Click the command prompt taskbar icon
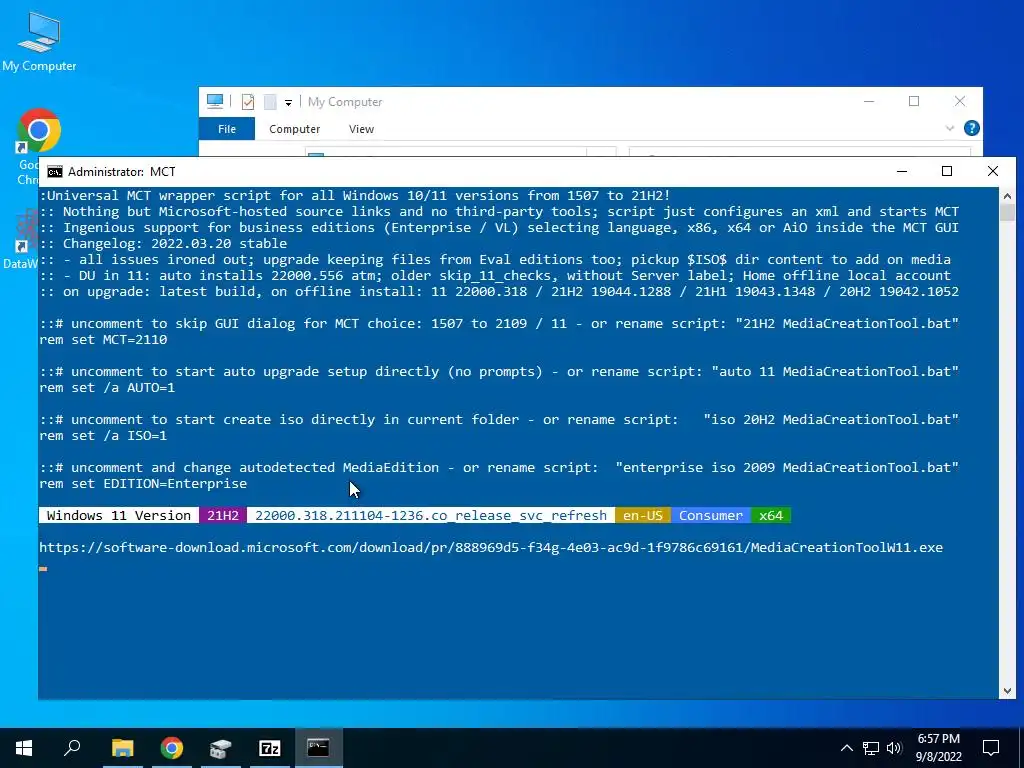Screen dimensions: 1024x768 point(319,748)
